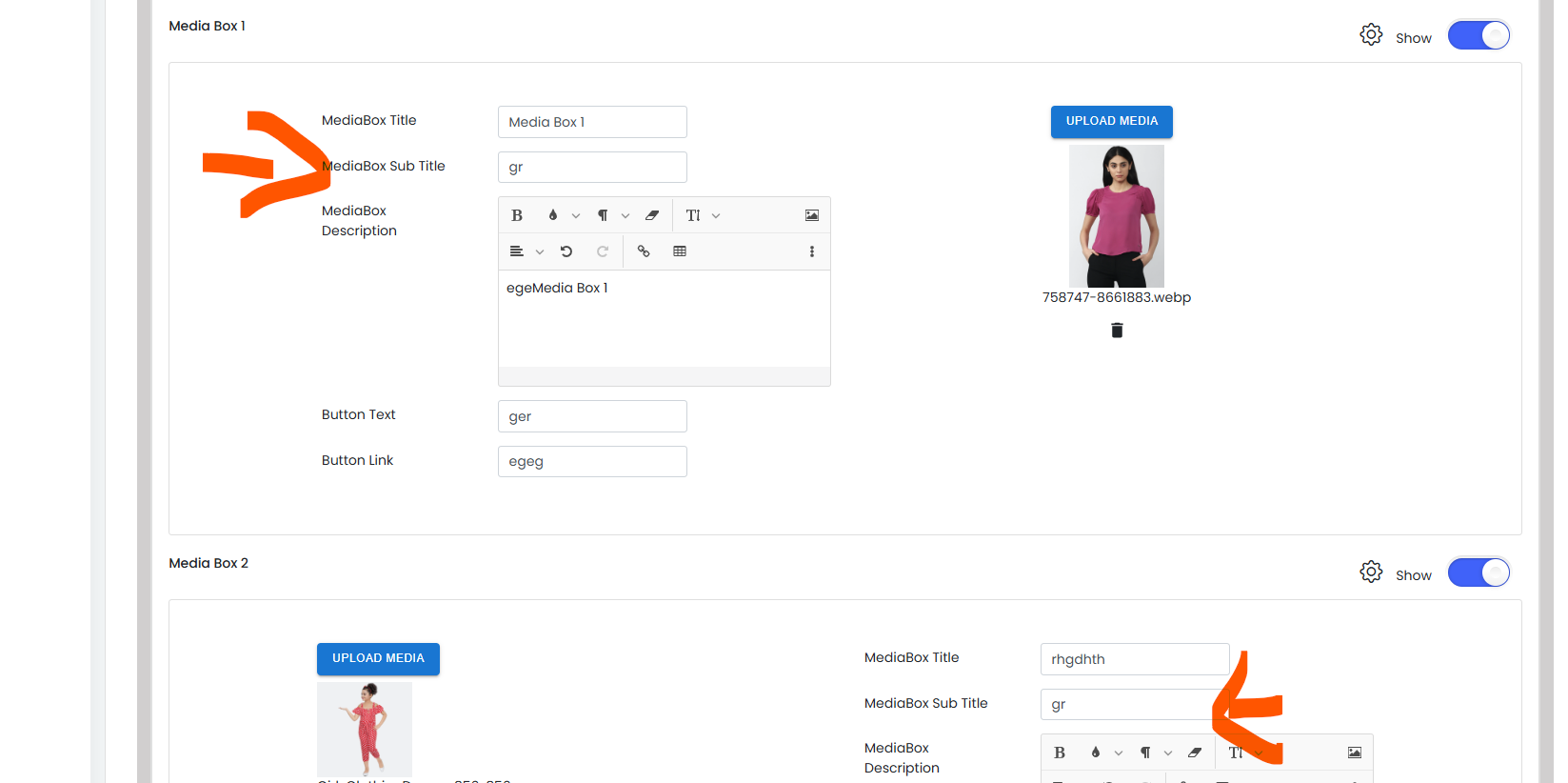Insert image in Media Box 1 description editor

point(812,215)
